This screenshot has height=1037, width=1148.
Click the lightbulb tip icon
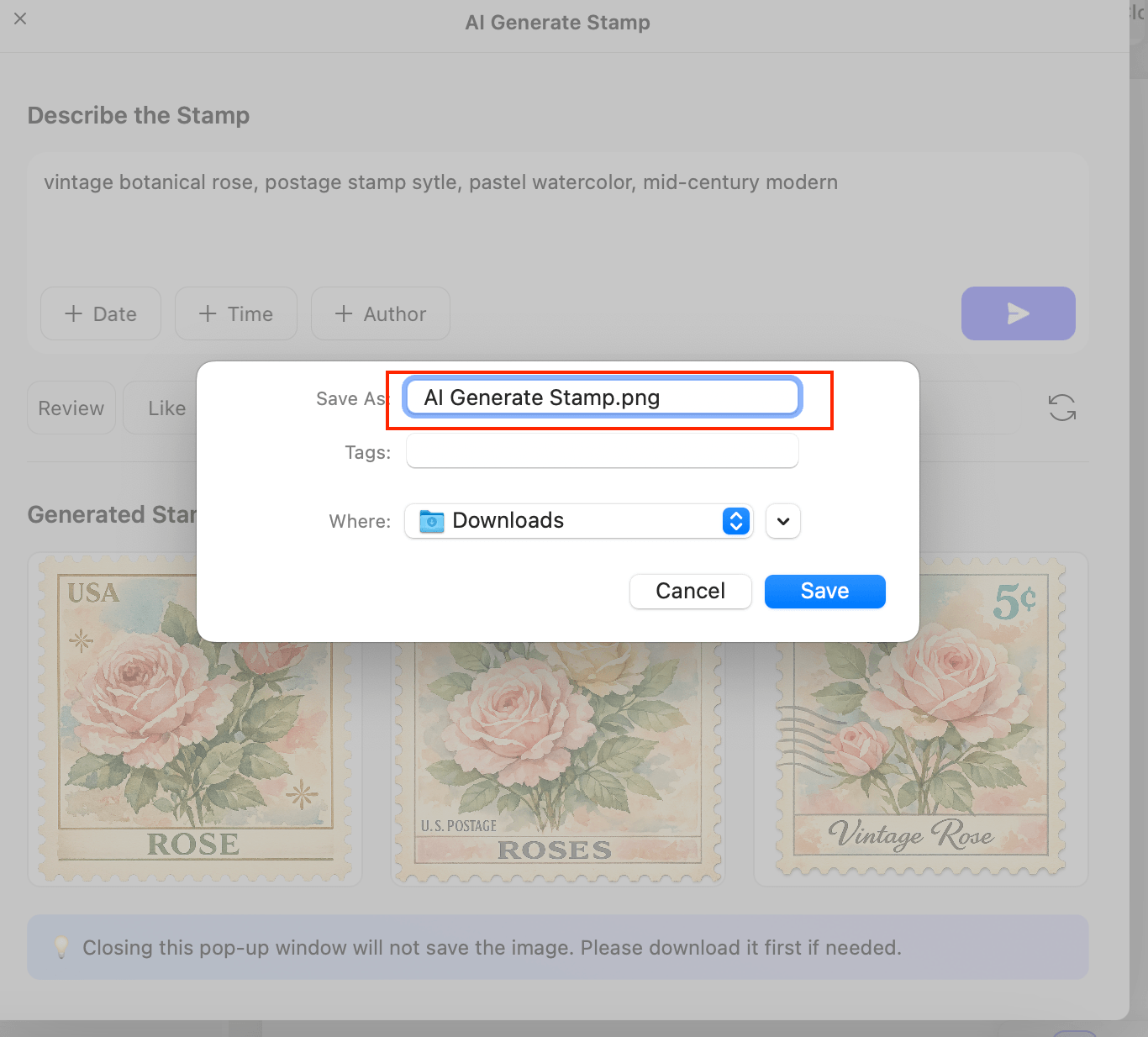pos(61,947)
